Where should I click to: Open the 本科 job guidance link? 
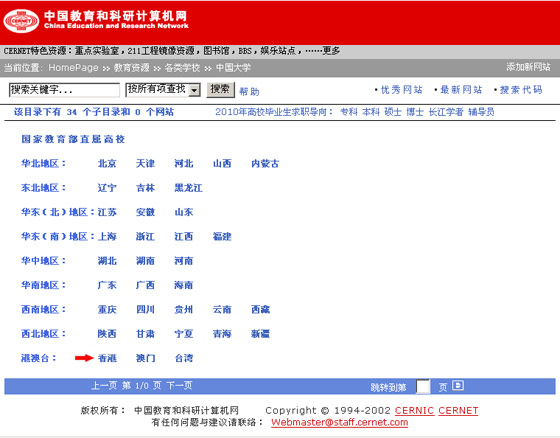click(371, 112)
